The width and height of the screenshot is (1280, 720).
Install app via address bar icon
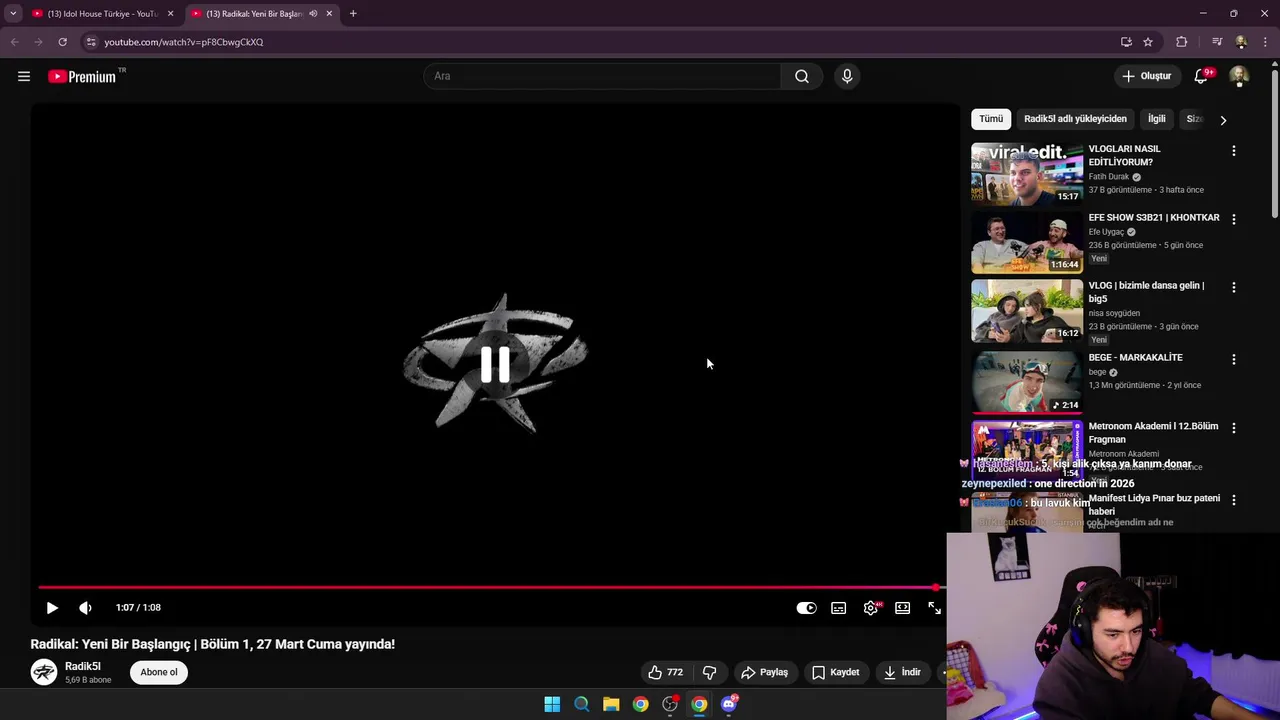coord(1126,42)
